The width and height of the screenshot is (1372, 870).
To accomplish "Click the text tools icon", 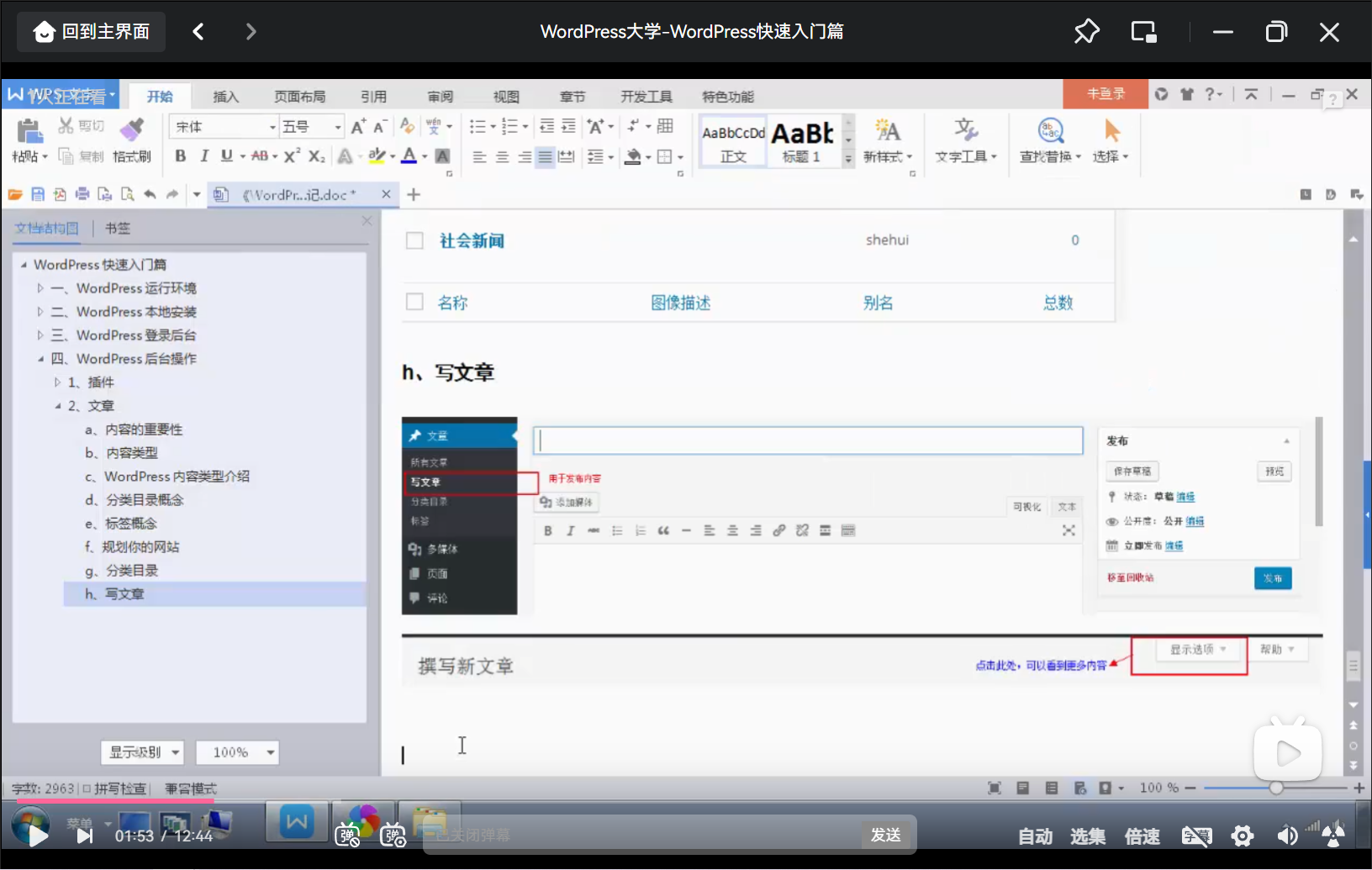I will 965,129.
